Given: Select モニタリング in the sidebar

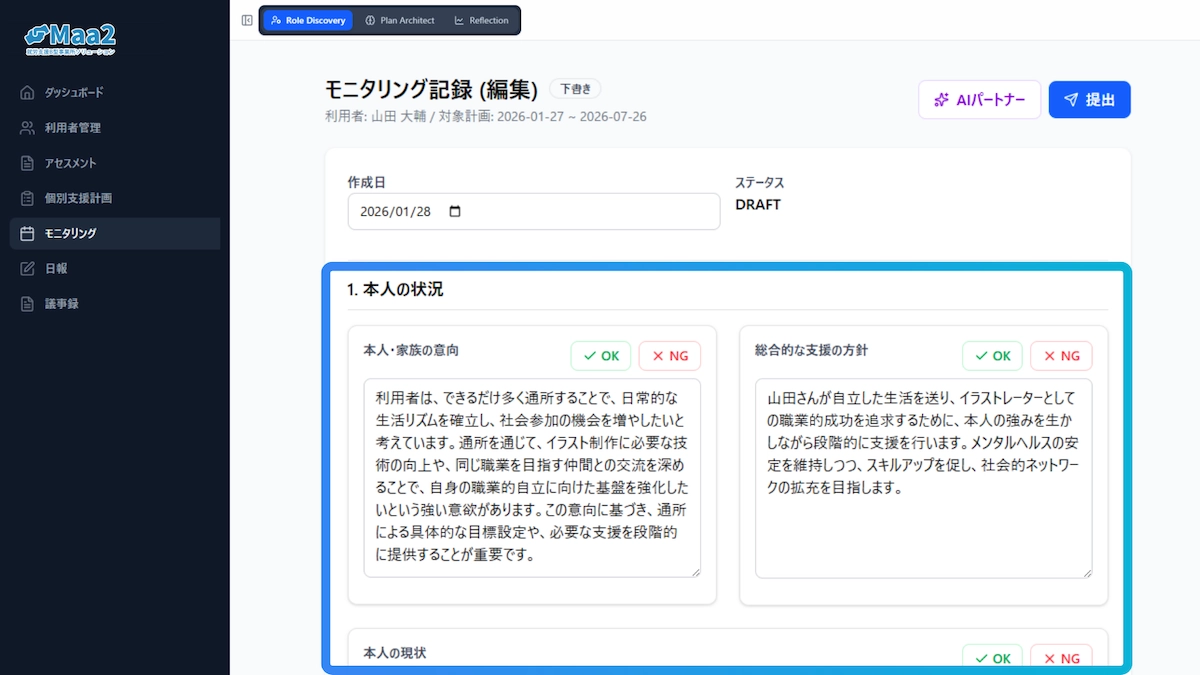Looking at the screenshot, I should click(70, 233).
